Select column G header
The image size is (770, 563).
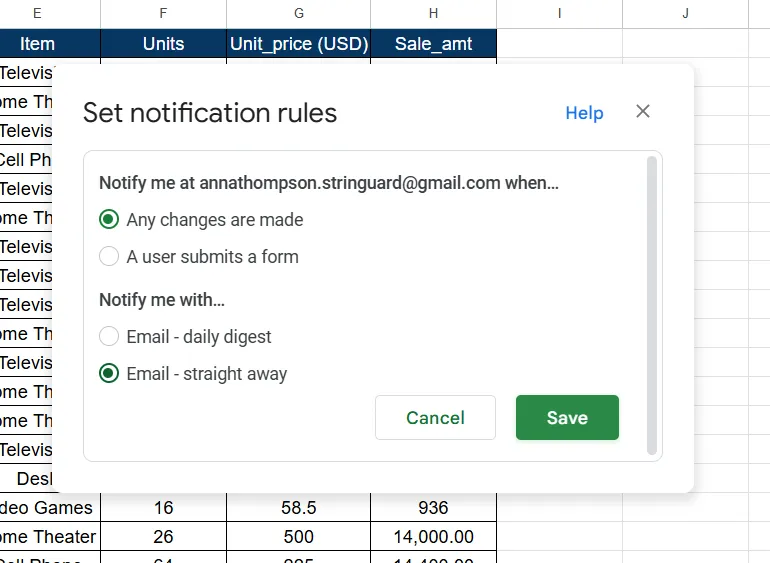point(299,14)
